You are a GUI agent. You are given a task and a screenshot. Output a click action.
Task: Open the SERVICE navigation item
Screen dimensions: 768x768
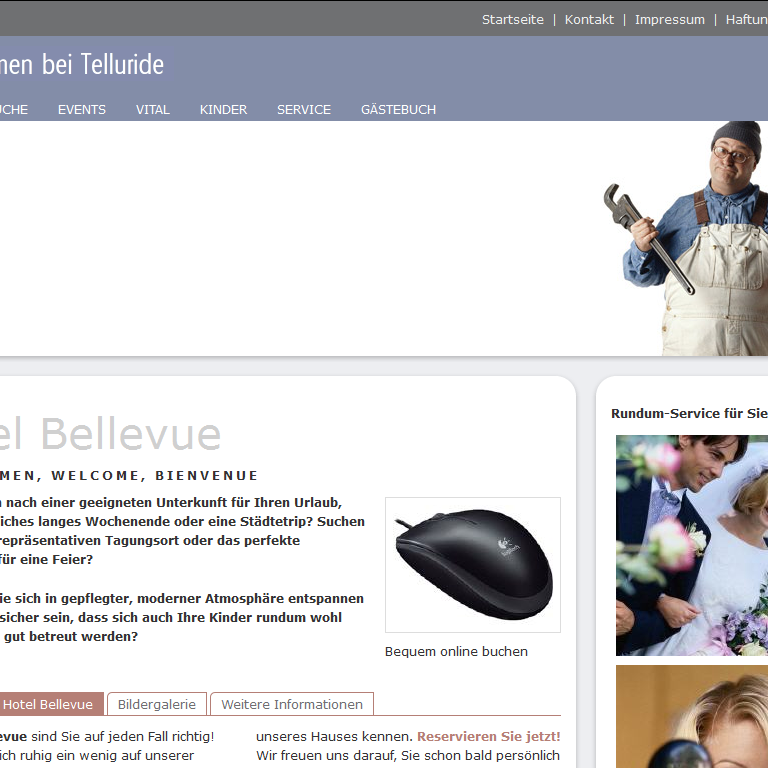[x=304, y=110]
